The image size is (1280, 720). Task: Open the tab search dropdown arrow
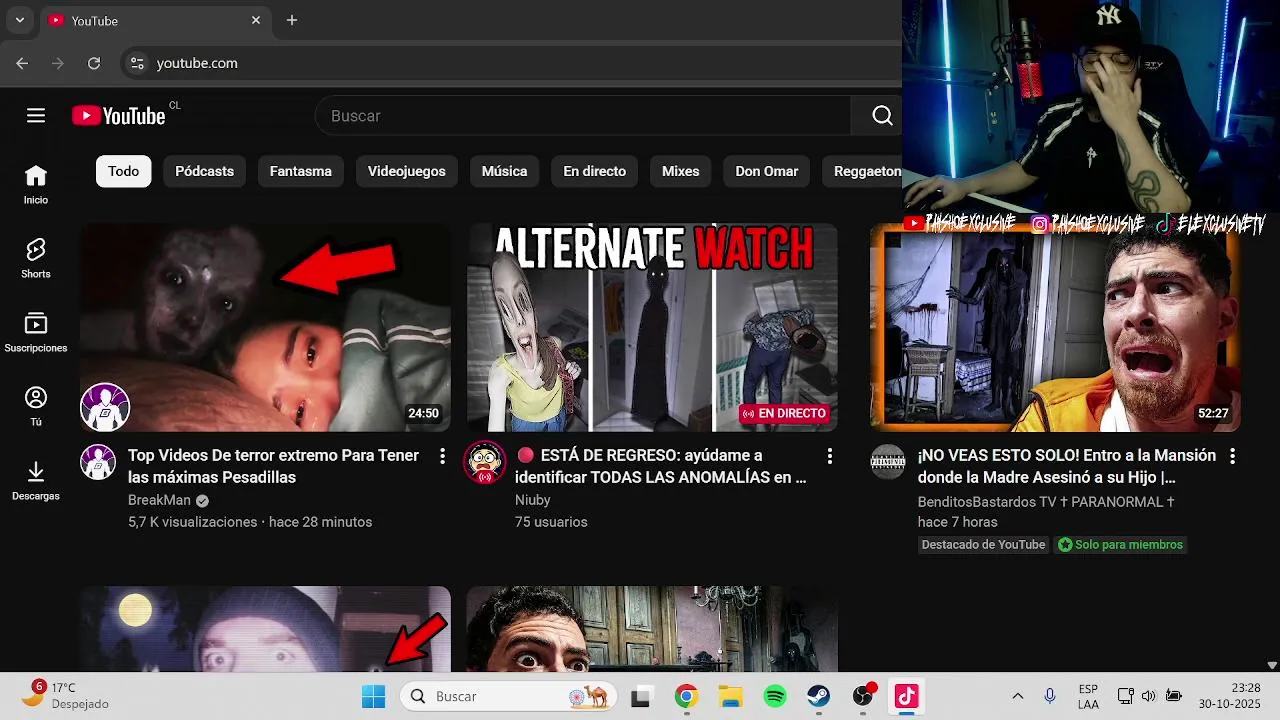(19, 20)
